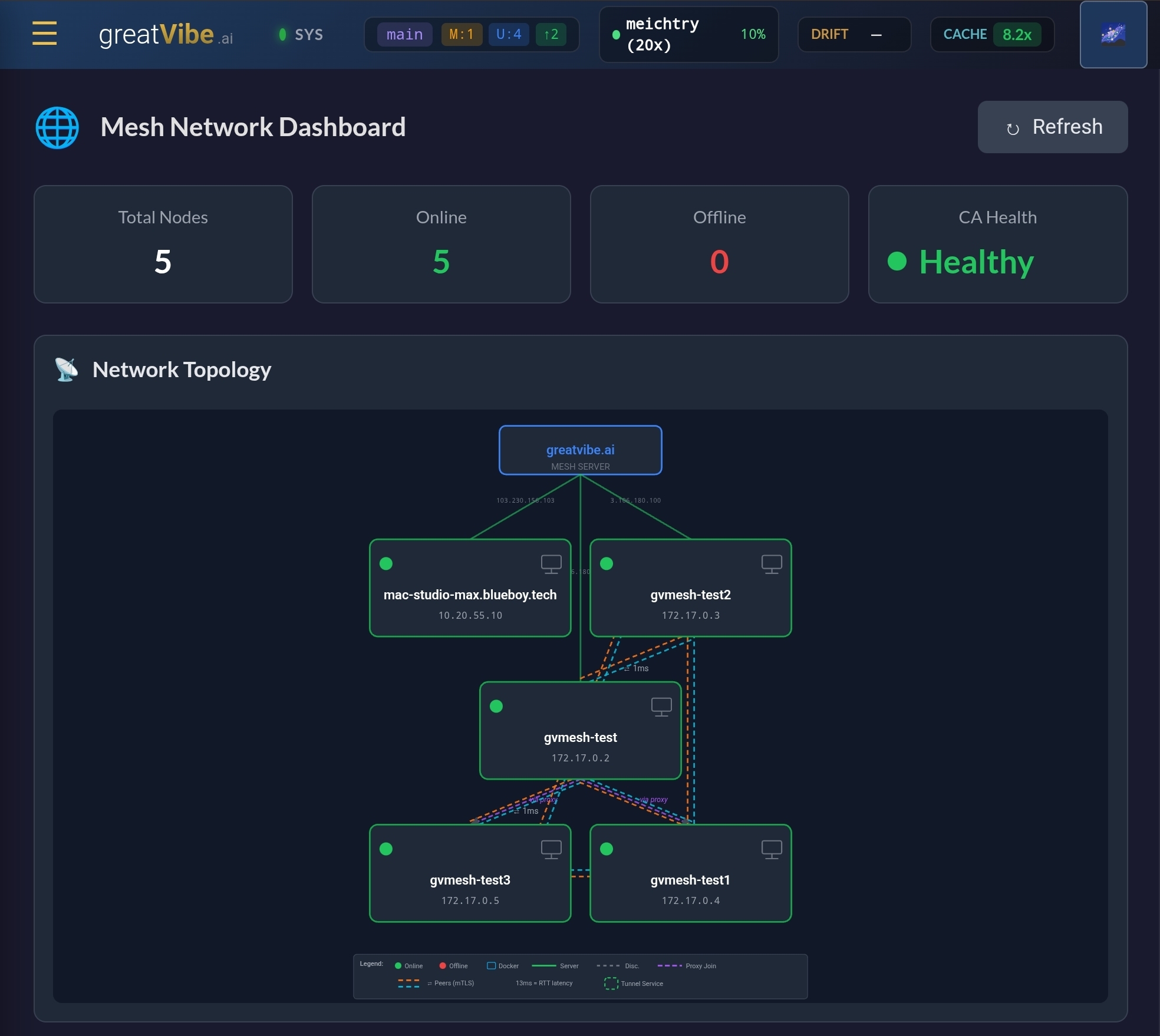Select the main branch badge
The width and height of the screenshot is (1160, 1036).
click(404, 34)
